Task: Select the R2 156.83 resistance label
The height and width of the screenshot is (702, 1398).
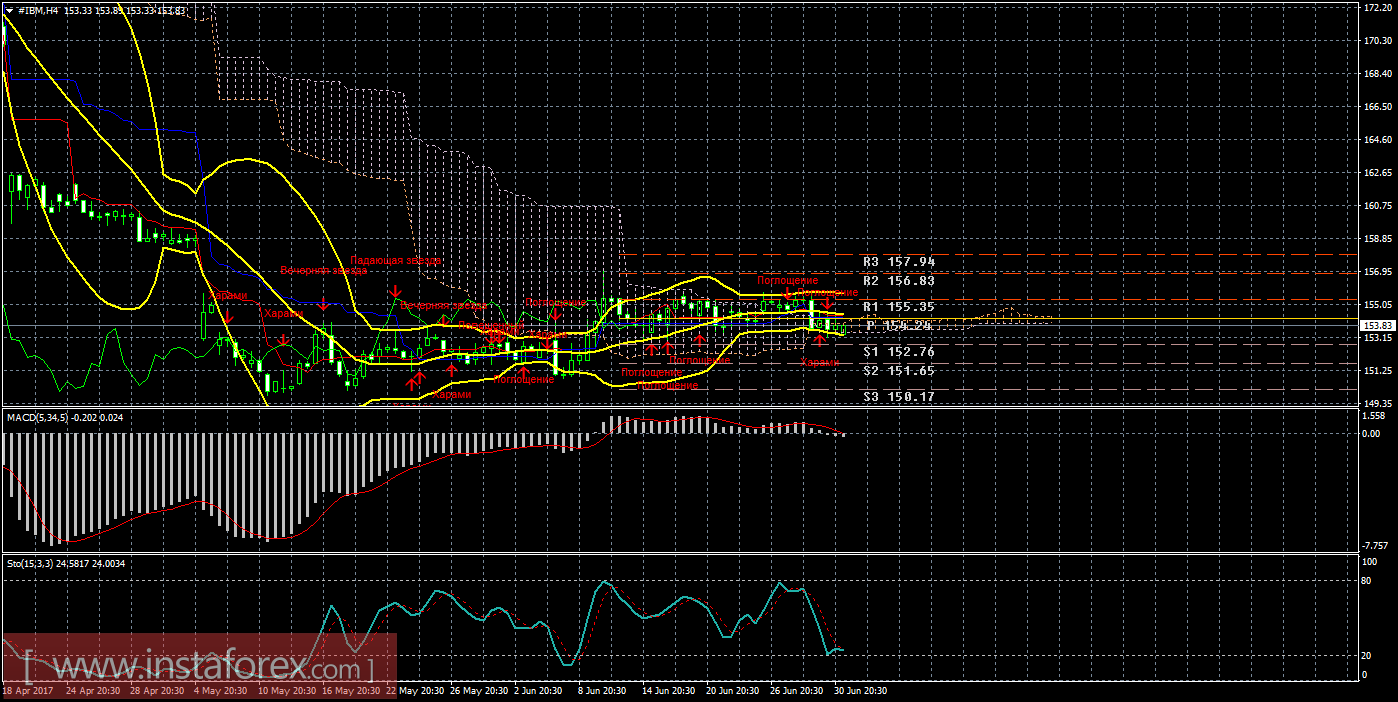Action: click(898, 282)
